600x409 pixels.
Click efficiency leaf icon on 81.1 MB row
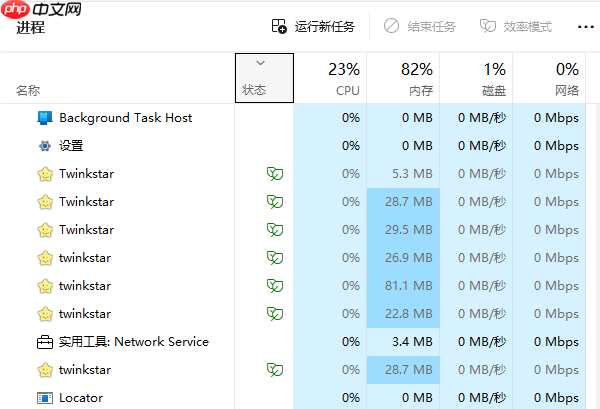pos(273,286)
